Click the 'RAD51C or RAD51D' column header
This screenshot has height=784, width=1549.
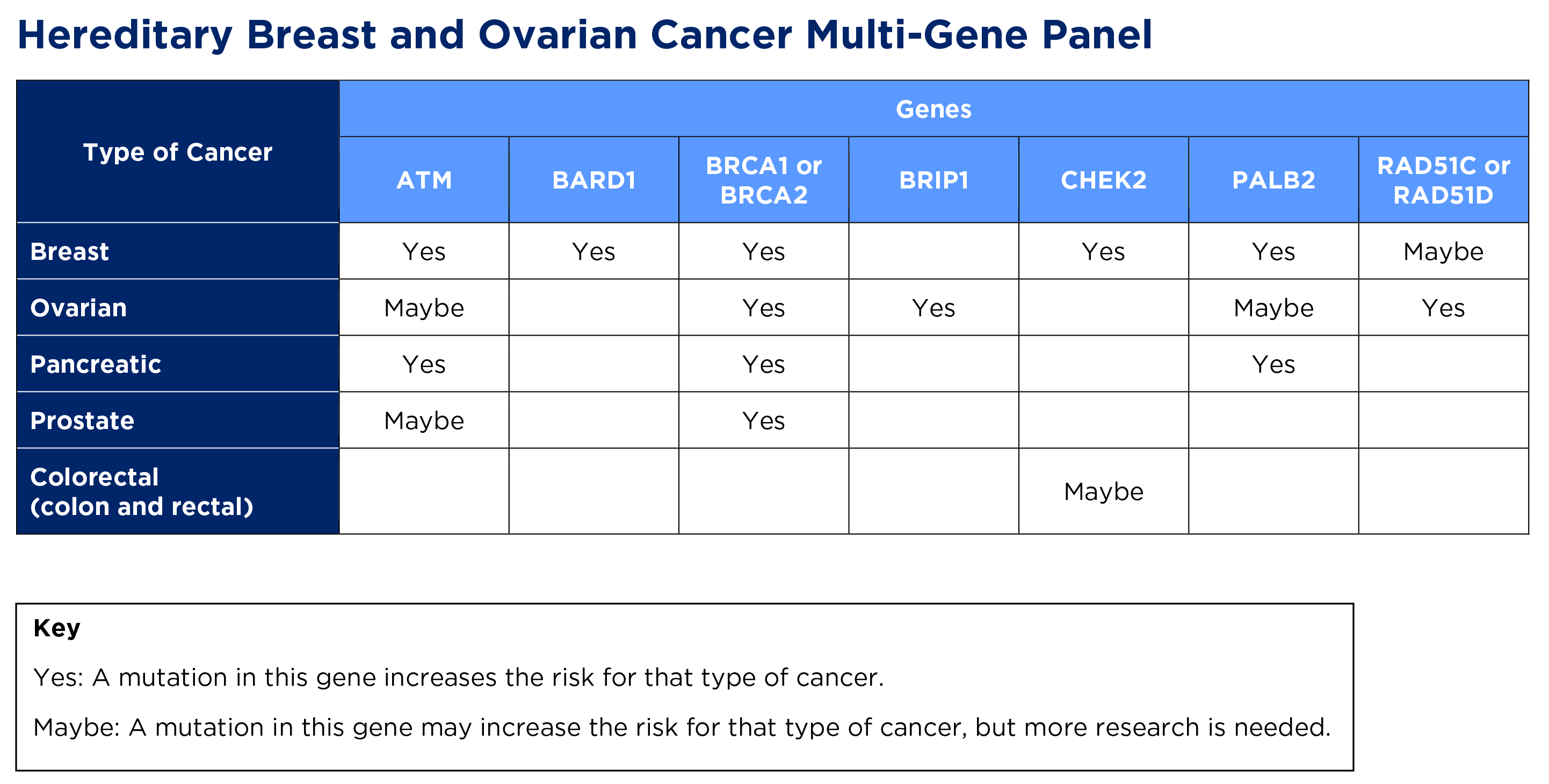point(1443,180)
